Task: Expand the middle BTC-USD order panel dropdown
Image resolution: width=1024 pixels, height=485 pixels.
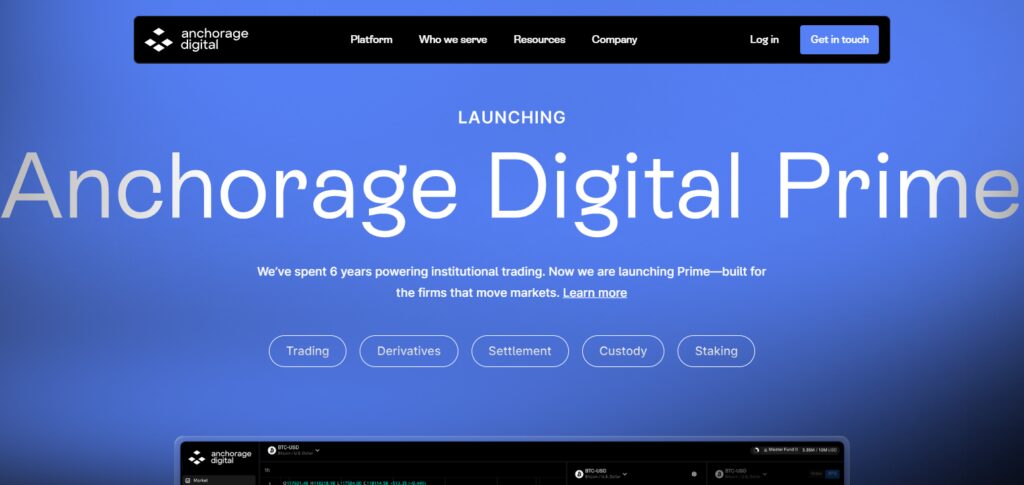Action: coord(625,474)
